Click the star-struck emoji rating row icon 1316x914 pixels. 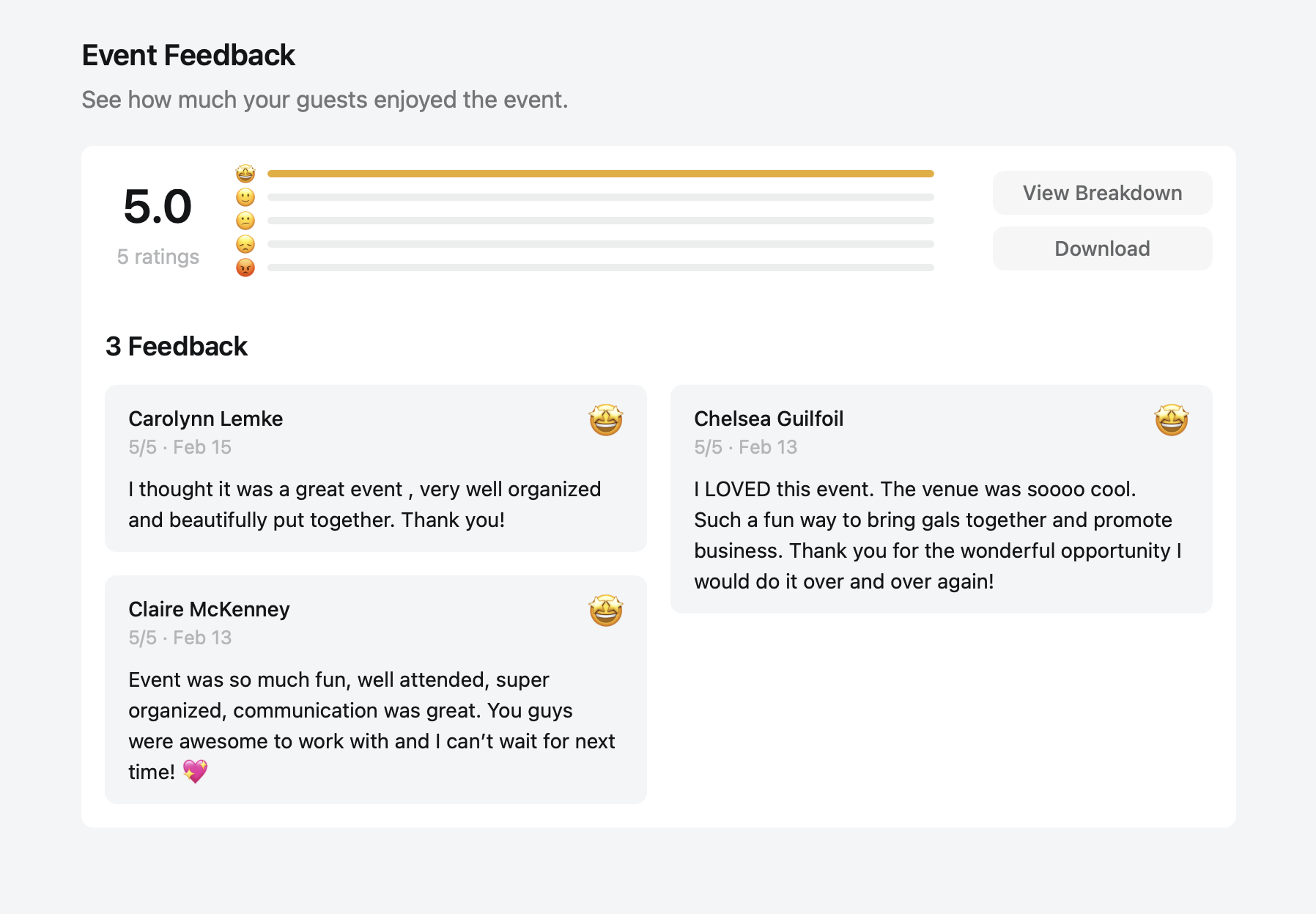[245, 174]
